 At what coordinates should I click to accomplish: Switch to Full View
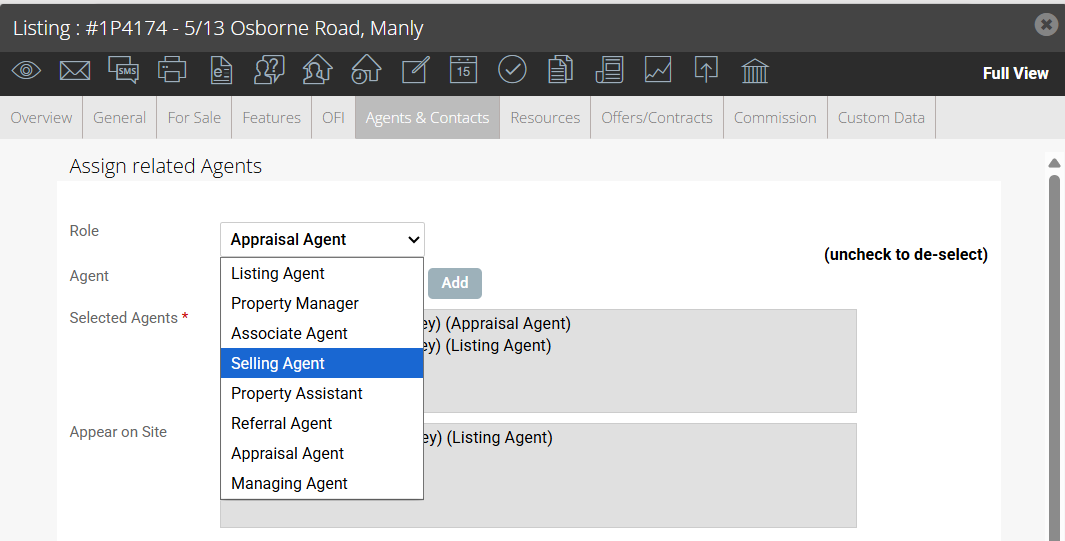1015,73
